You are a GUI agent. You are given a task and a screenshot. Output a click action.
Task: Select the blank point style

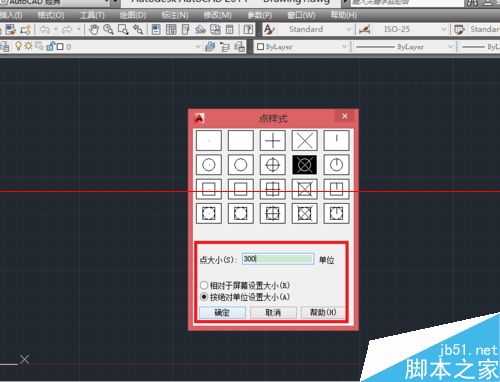tap(241, 140)
